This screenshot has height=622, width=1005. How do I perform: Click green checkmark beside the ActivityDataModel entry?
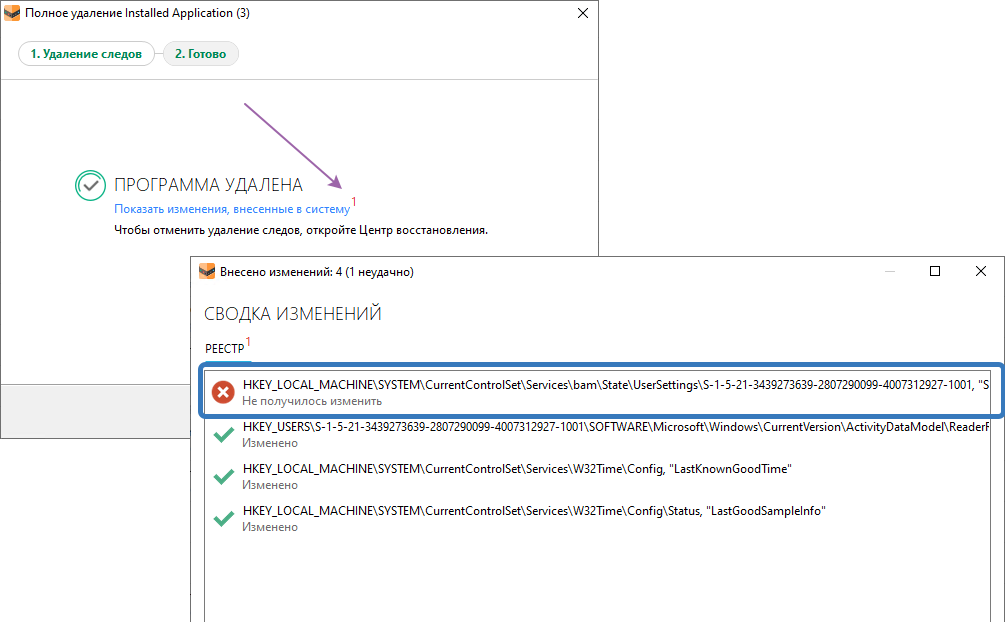click(x=224, y=434)
